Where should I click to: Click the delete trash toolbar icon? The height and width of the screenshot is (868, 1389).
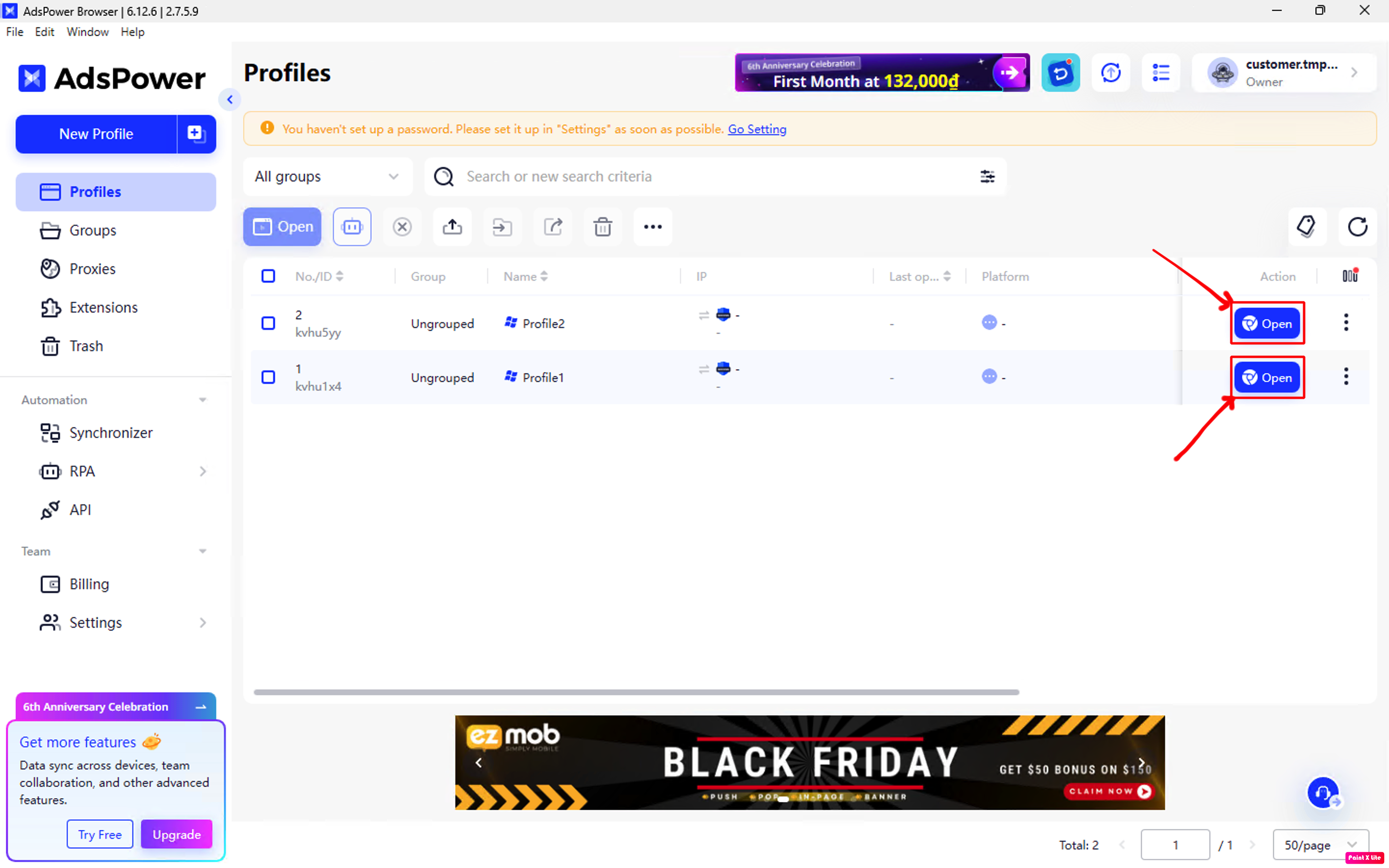[x=603, y=227]
